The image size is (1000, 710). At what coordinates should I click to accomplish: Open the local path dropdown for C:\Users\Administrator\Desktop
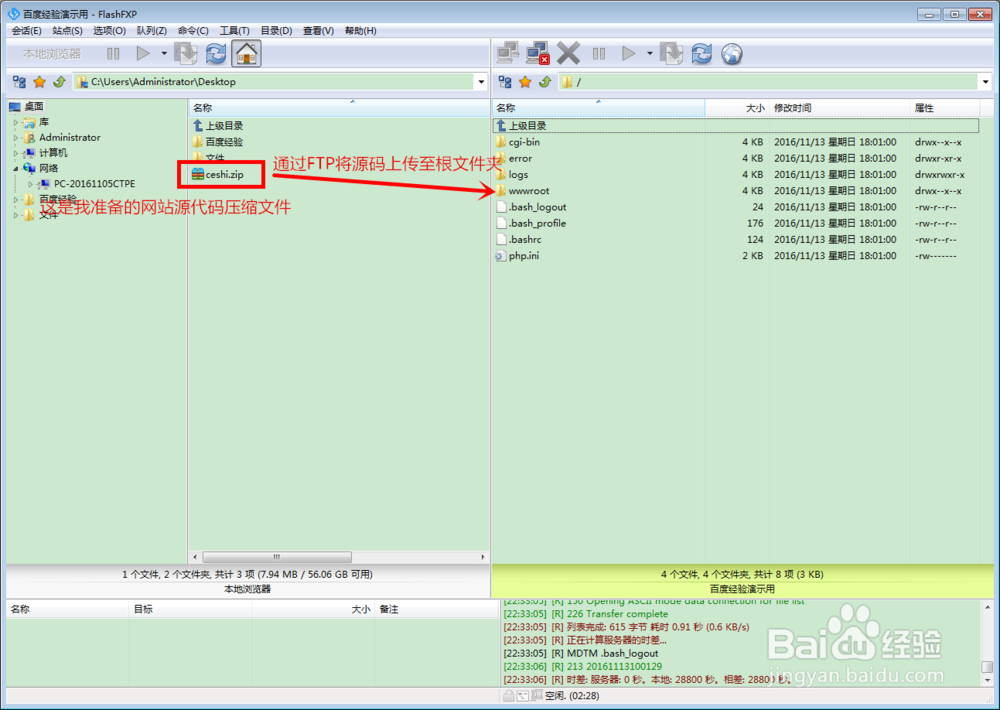[x=481, y=82]
